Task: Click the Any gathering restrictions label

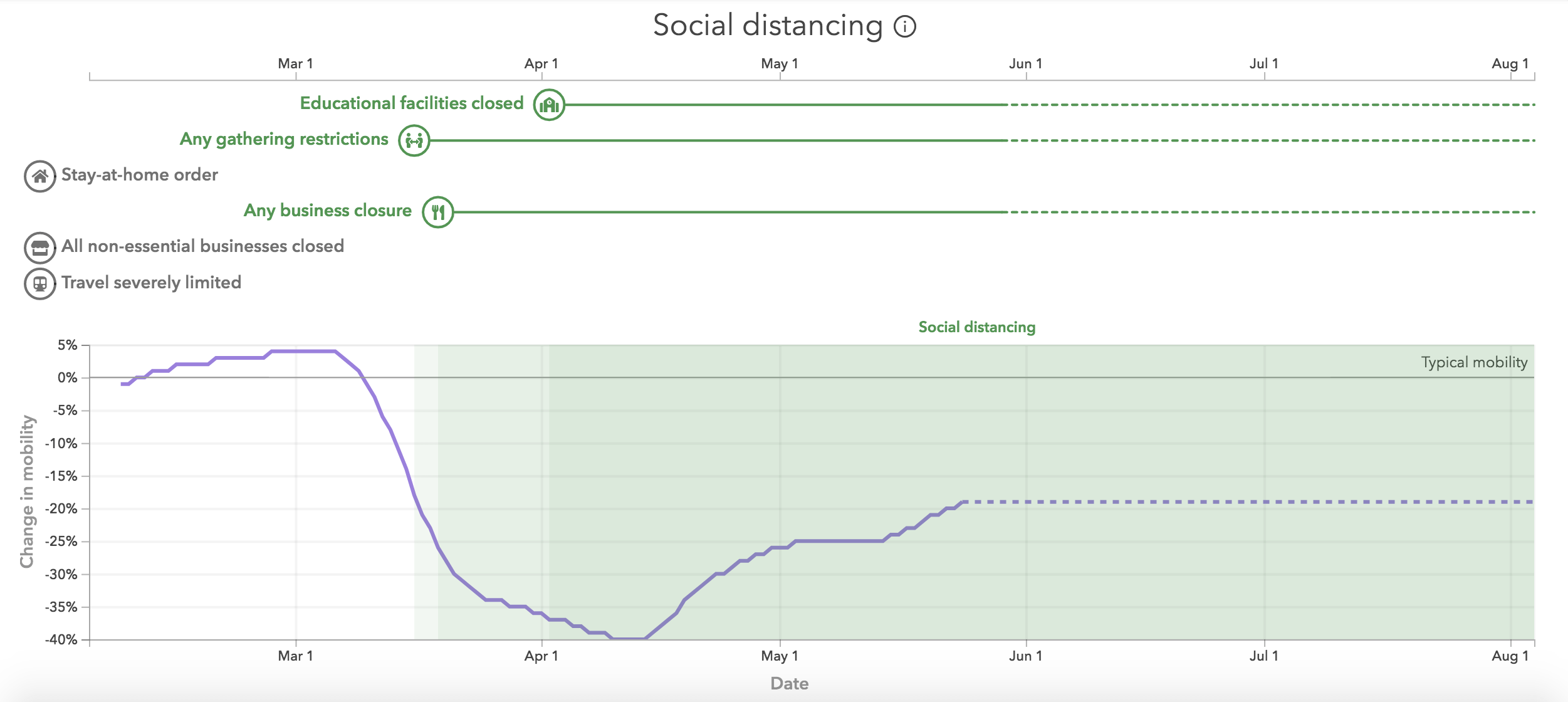Action: tap(284, 139)
